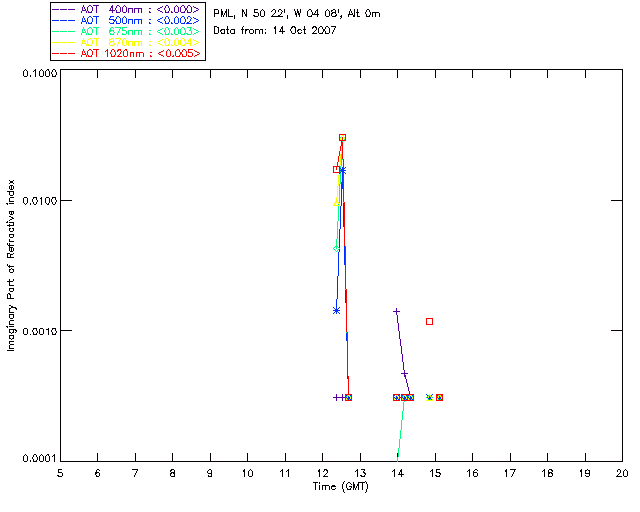Click the purple plus marker midway down the purple line
Screen dimensions: 640x512
[x=404, y=374]
